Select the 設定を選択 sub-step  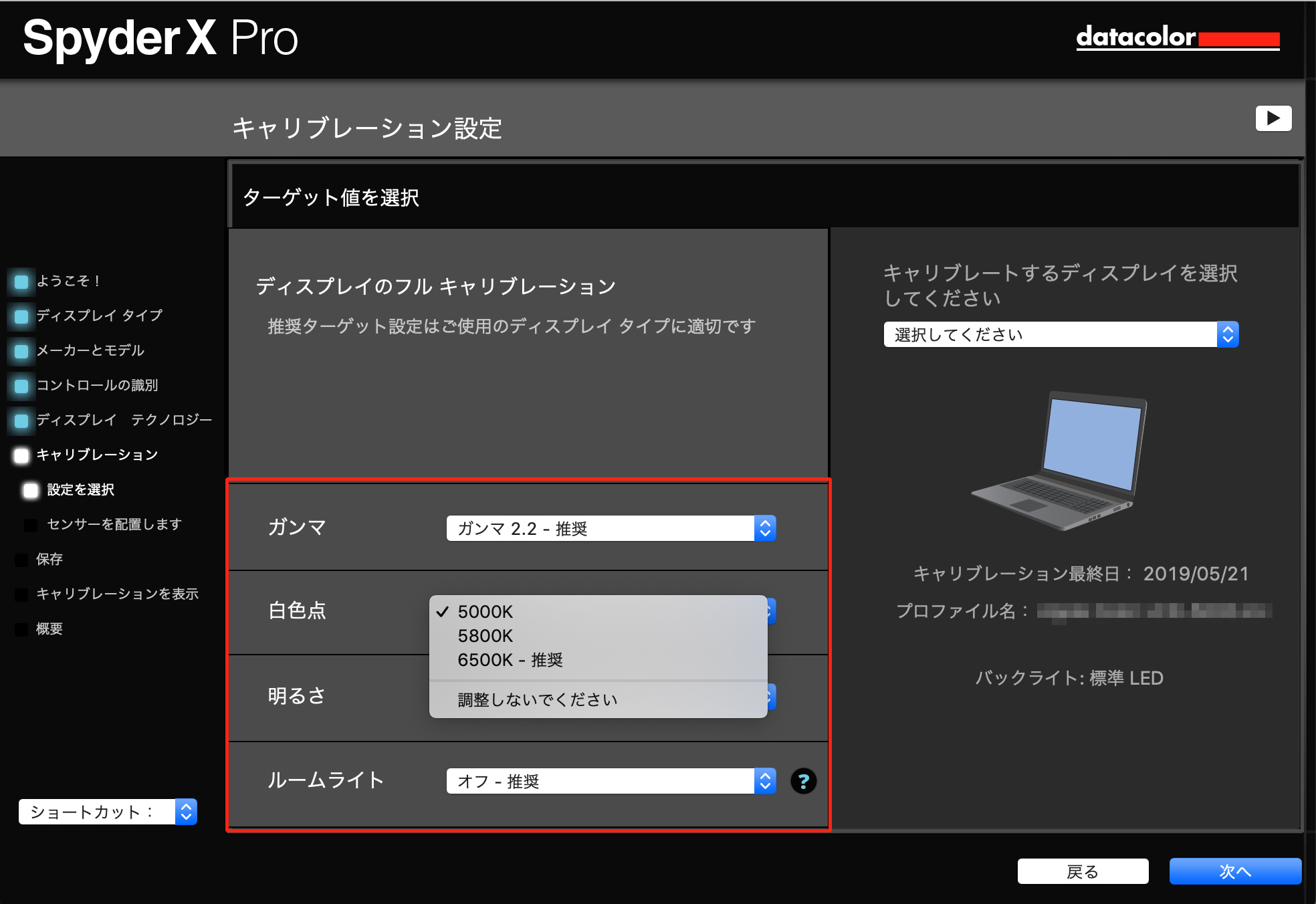pos(69,489)
